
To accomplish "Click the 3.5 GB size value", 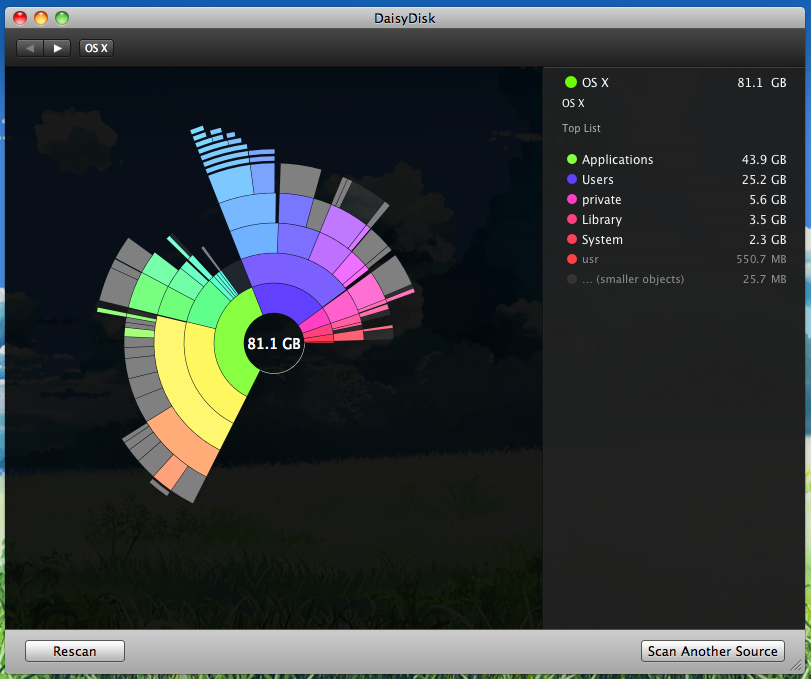I will [x=768, y=219].
